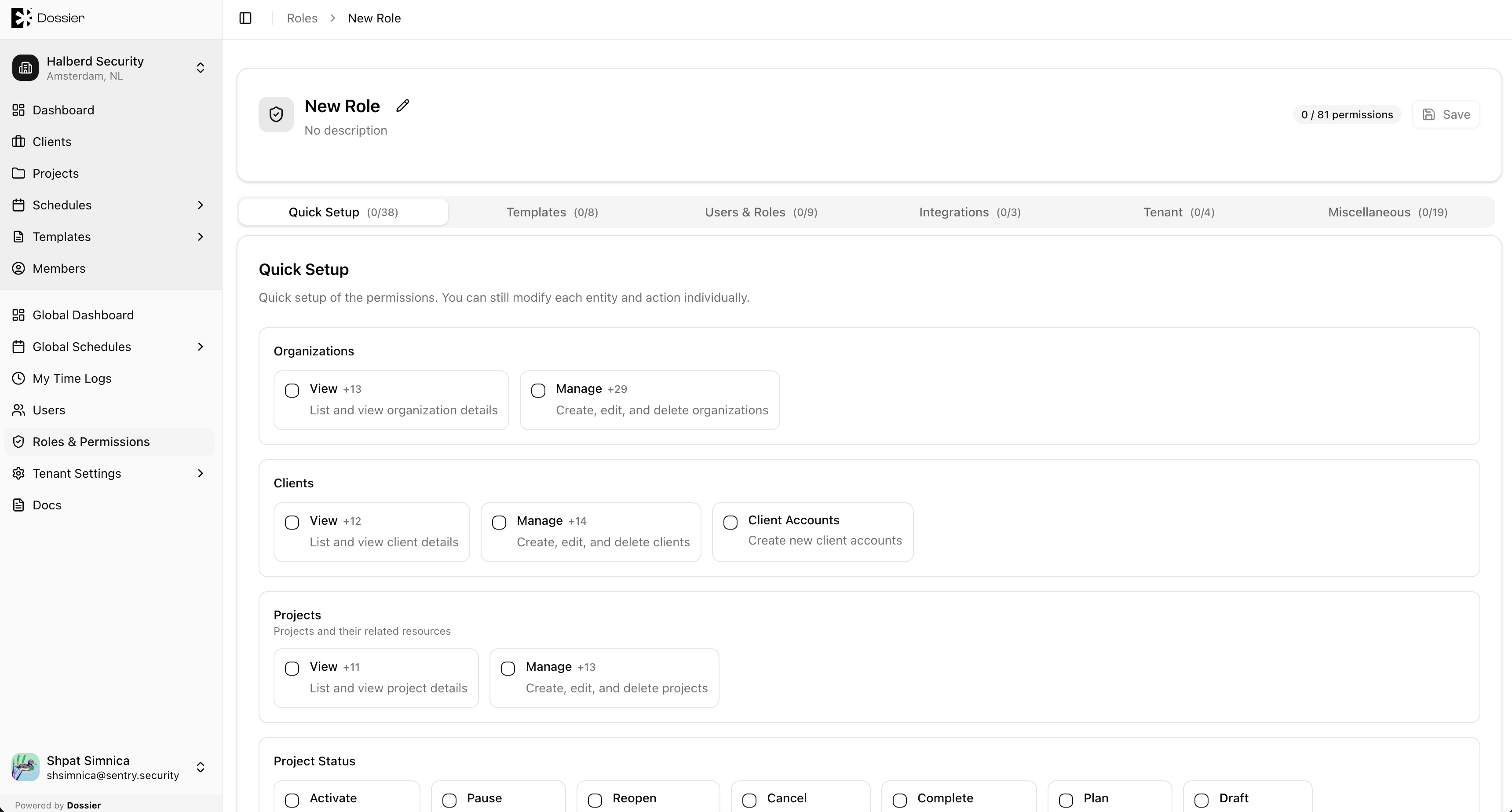
Task: Expand the Global Schedules chevron
Action: (200, 347)
